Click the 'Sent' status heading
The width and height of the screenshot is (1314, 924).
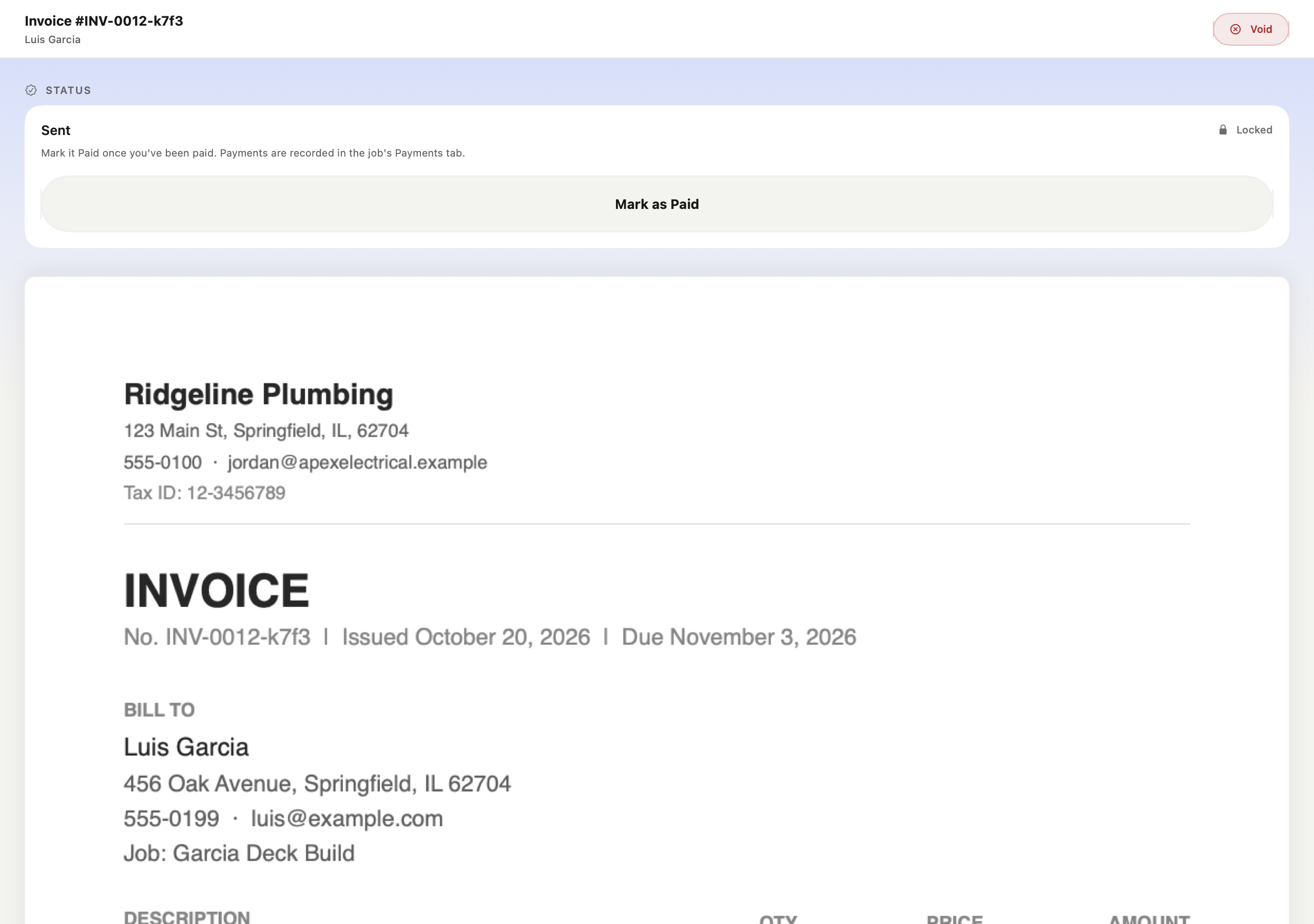[55, 130]
